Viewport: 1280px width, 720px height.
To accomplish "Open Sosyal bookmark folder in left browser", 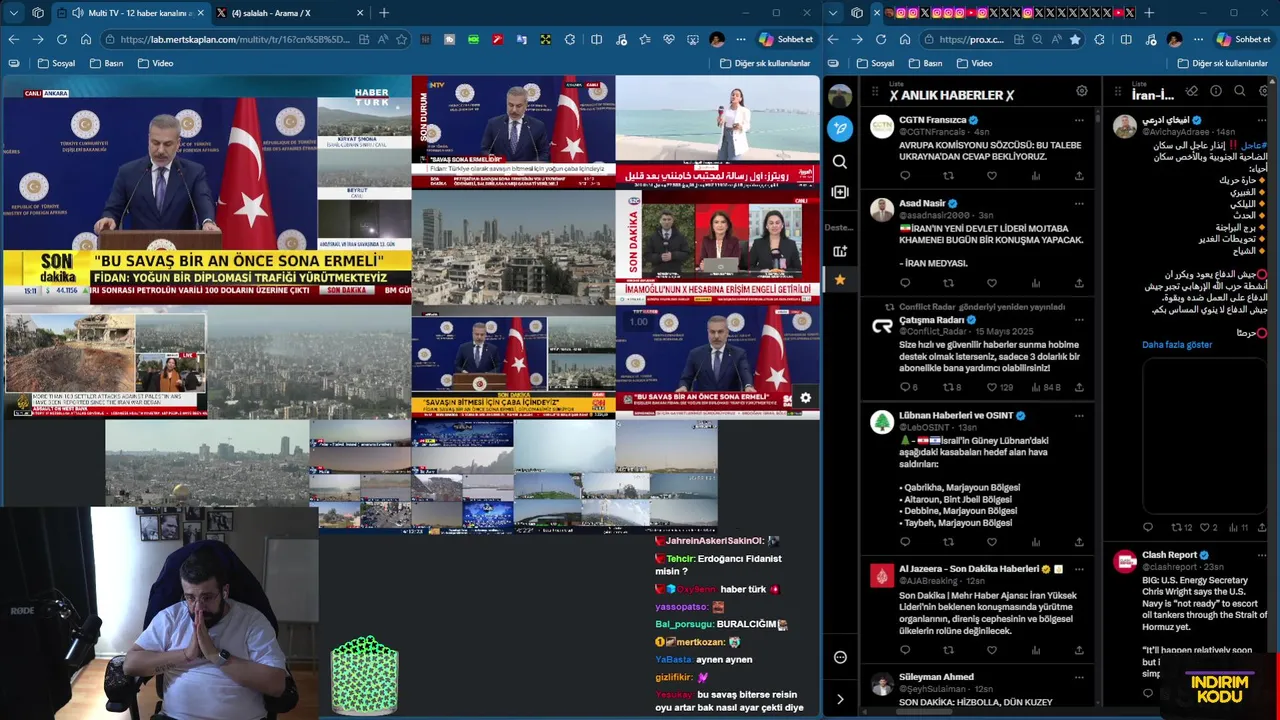I will click(x=56, y=63).
